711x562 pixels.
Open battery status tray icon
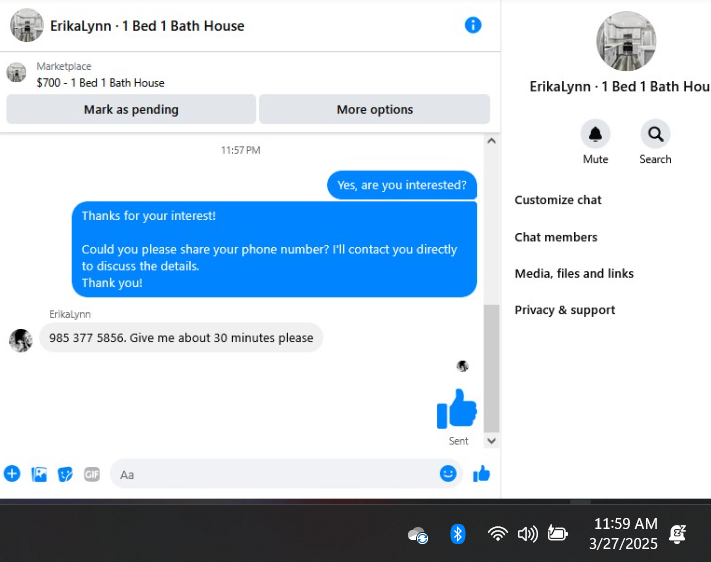pos(557,533)
